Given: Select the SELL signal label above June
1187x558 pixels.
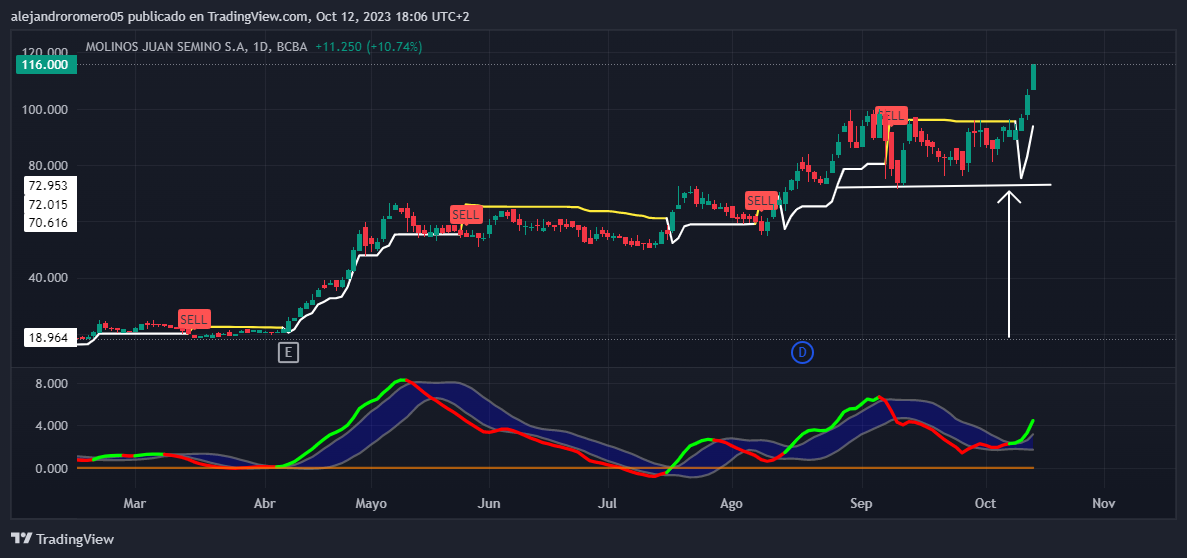Looking at the screenshot, I should click(x=466, y=214).
